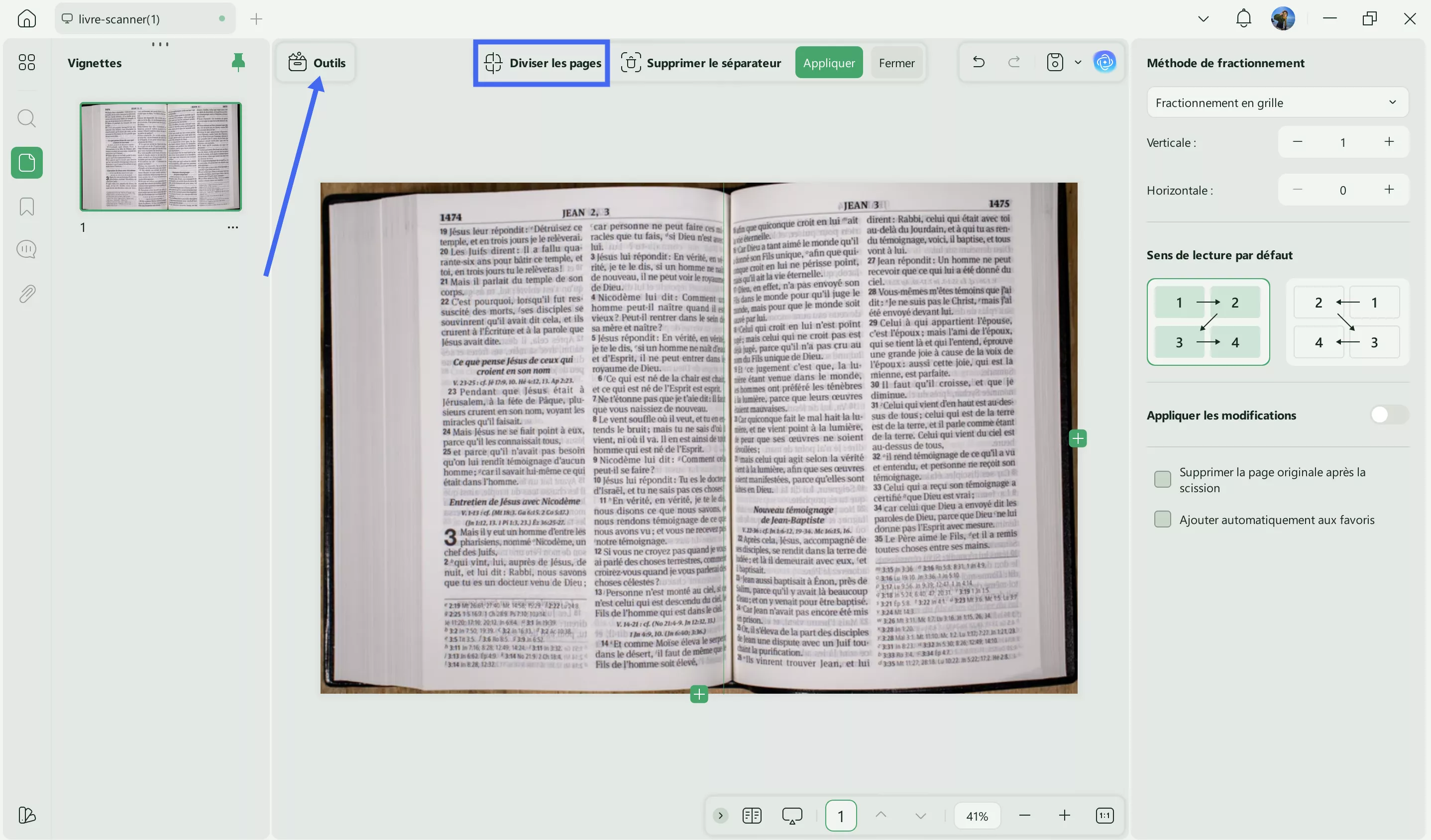Switch to two-page view at the bottom

click(x=751, y=816)
